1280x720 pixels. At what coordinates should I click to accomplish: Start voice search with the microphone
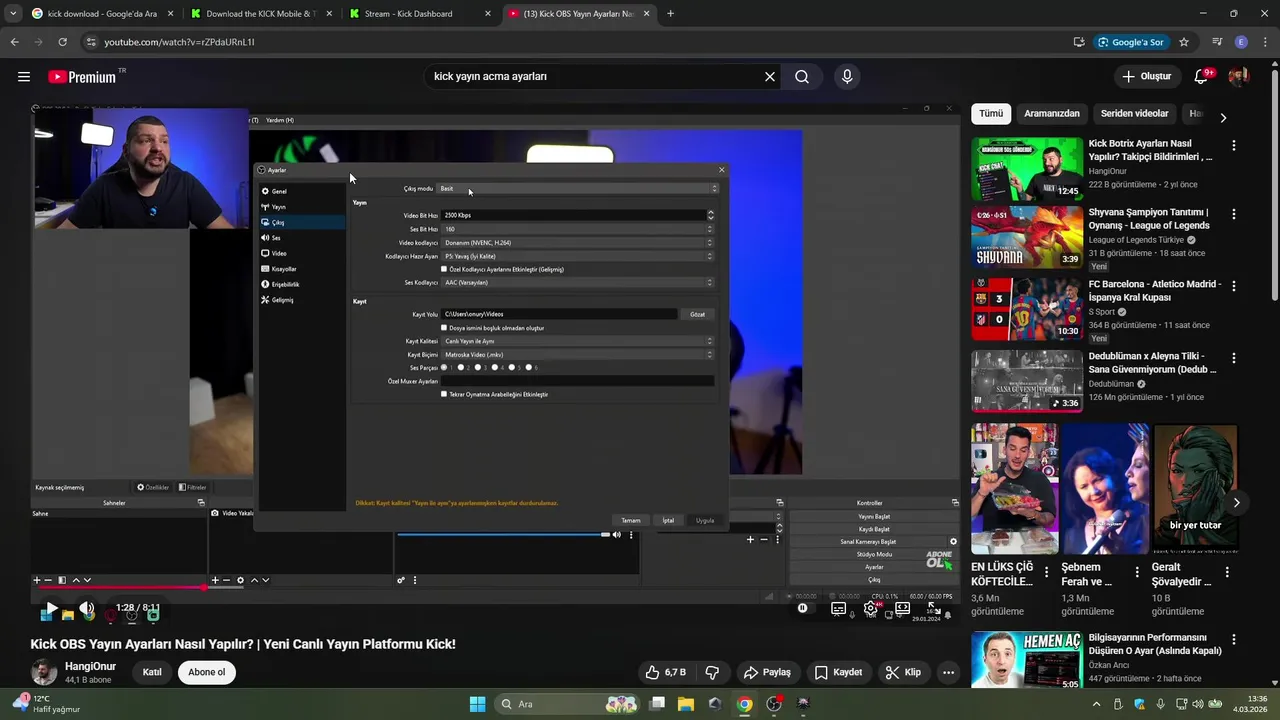[x=847, y=77]
